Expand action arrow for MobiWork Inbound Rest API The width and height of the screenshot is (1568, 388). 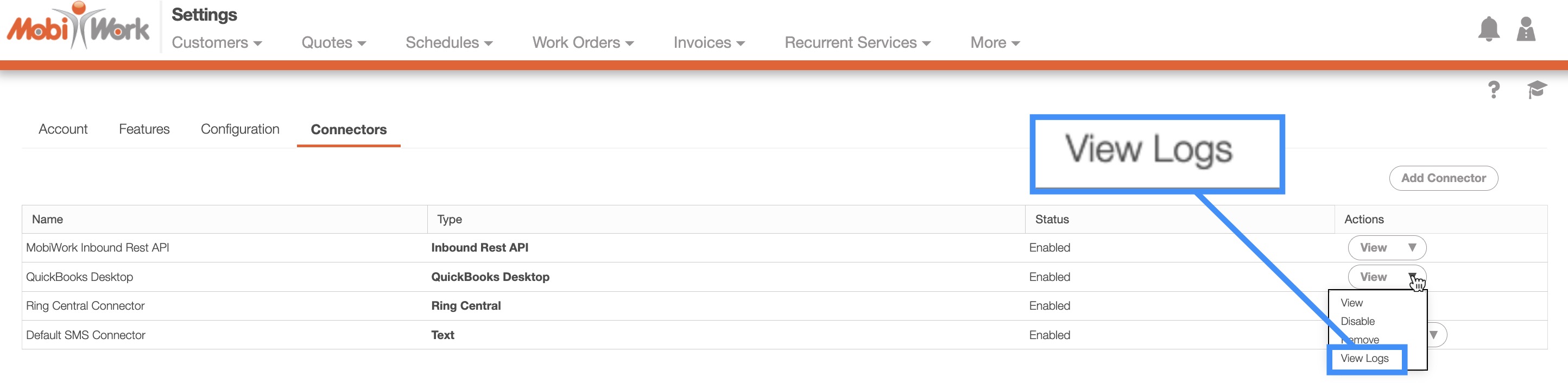coord(1412,247)
